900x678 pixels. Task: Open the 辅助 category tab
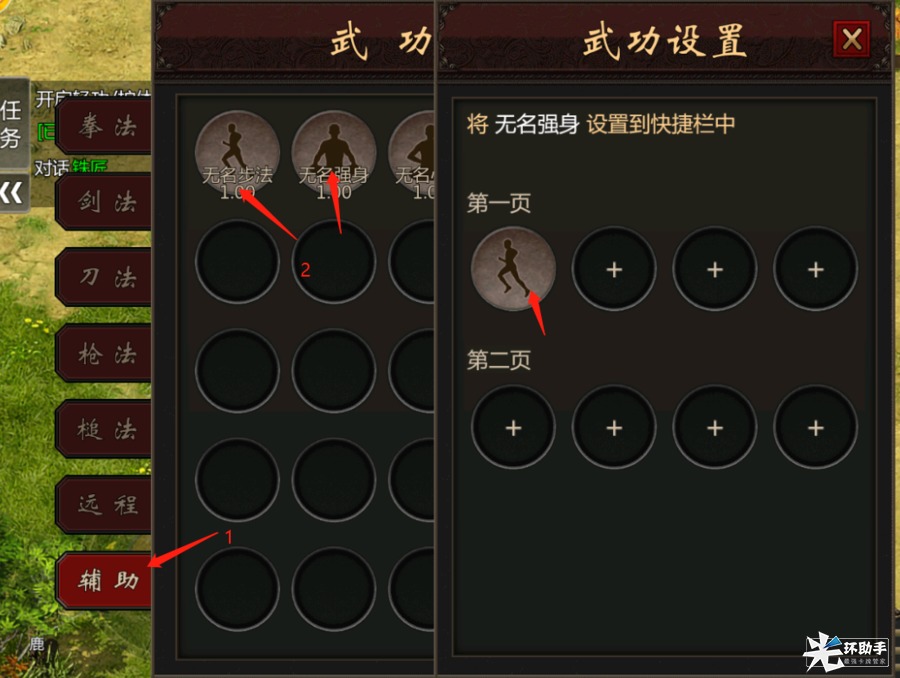point(104,580)
